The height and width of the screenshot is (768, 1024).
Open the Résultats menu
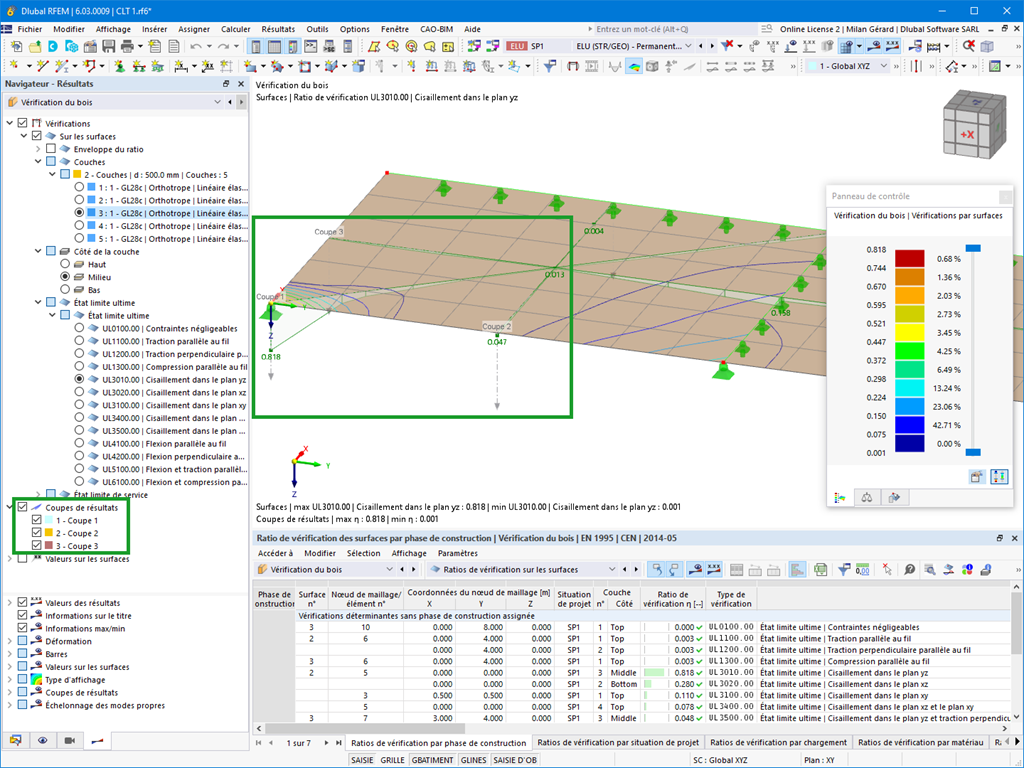278,29
